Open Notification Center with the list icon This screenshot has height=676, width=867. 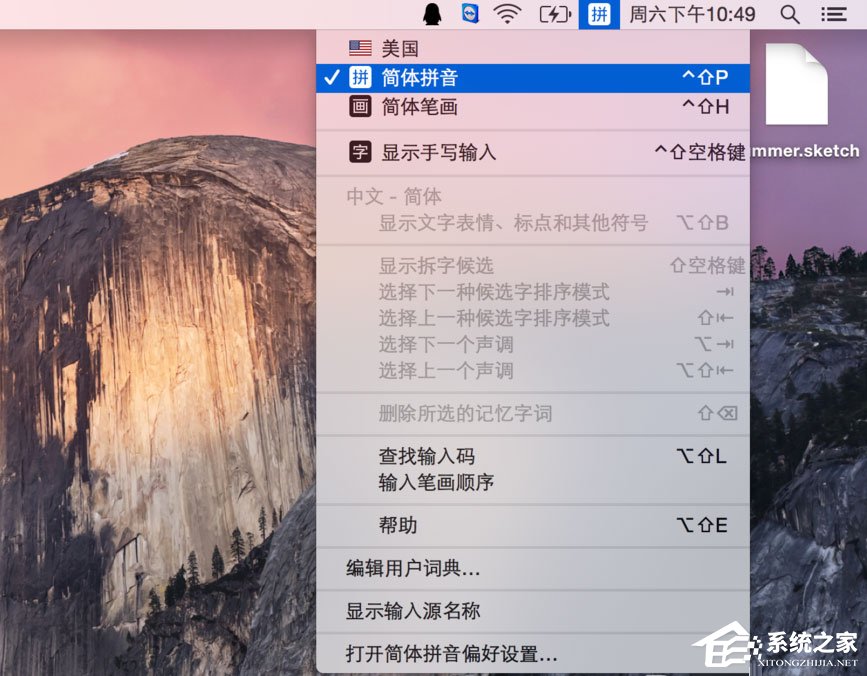833,14
